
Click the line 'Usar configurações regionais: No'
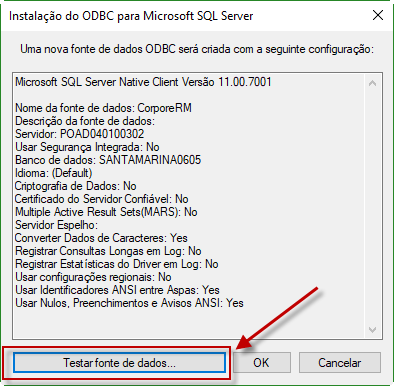click(93, 277)
